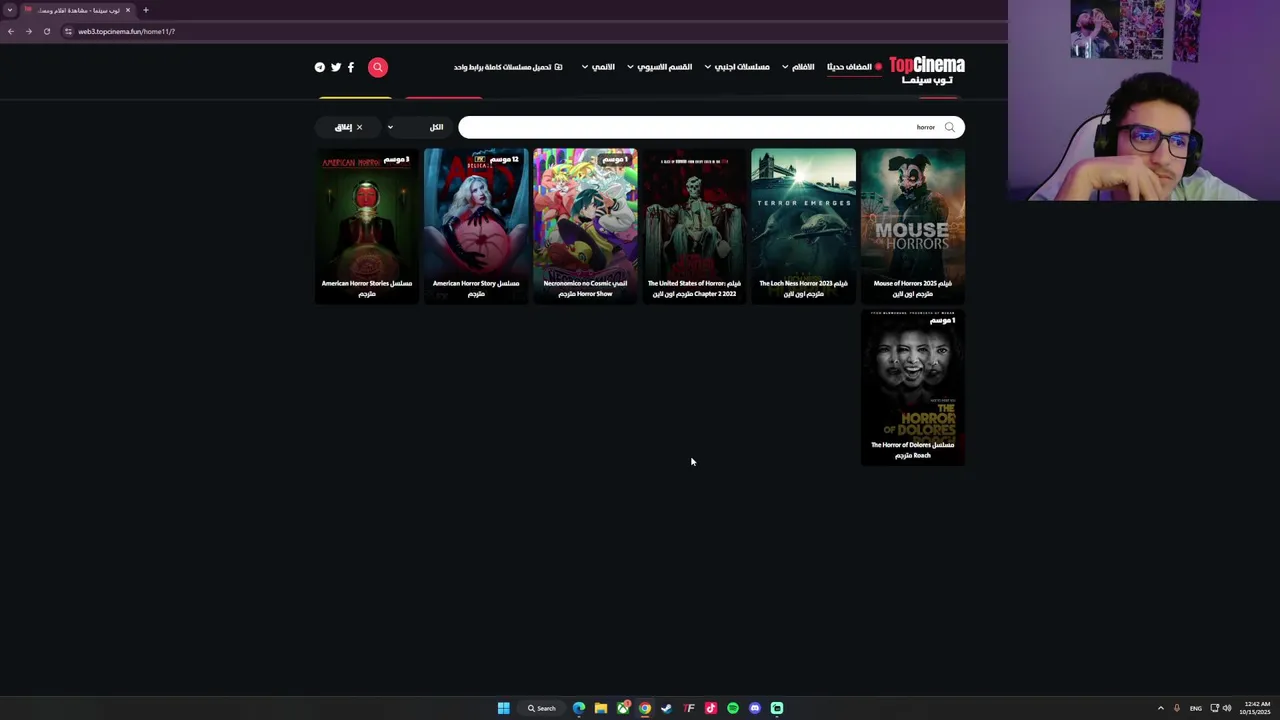Click the TopCinema logo
Image resolution: width=1280 pixels, height=720 pixels.
[927, 70]
